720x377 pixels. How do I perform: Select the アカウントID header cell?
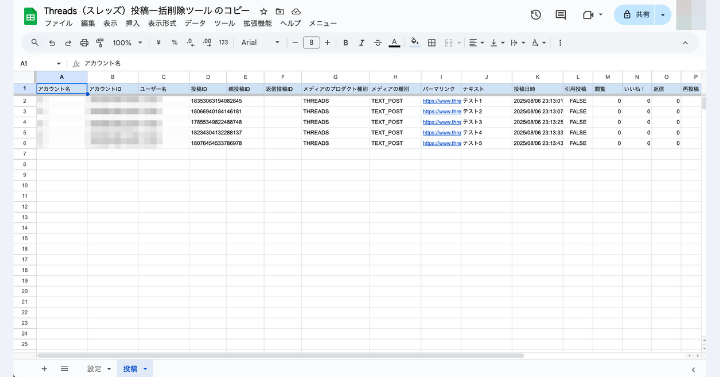pos(112,89)
